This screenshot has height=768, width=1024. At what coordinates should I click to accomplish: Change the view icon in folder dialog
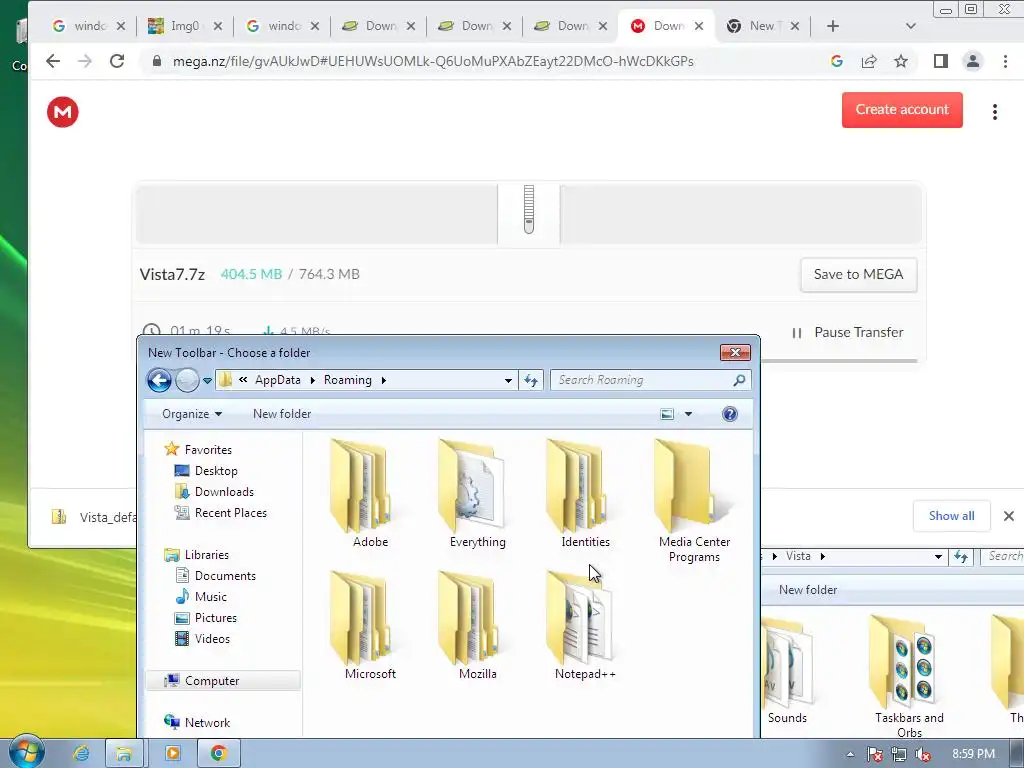(x=667, y=414)
